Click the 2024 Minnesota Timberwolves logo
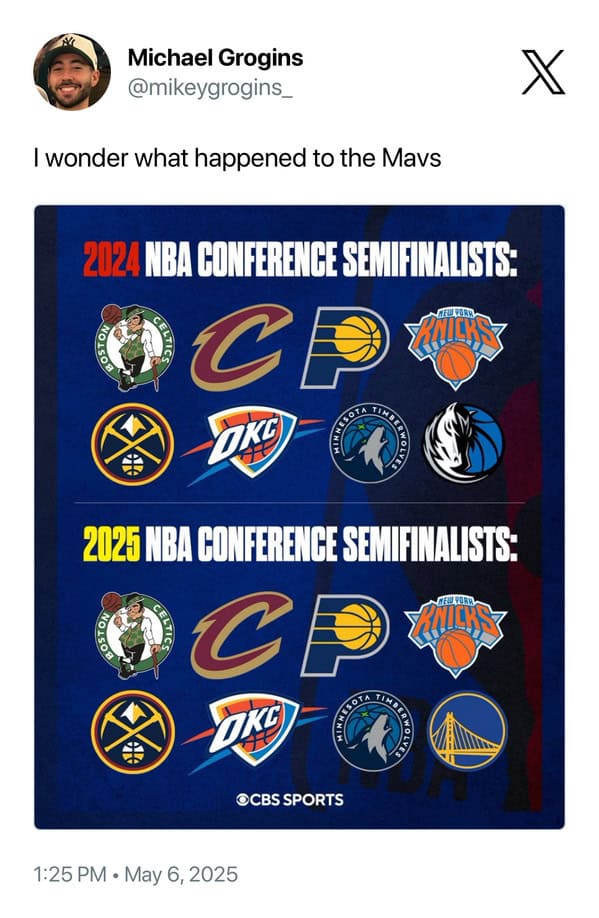The image size is (599, 918). 369,445
